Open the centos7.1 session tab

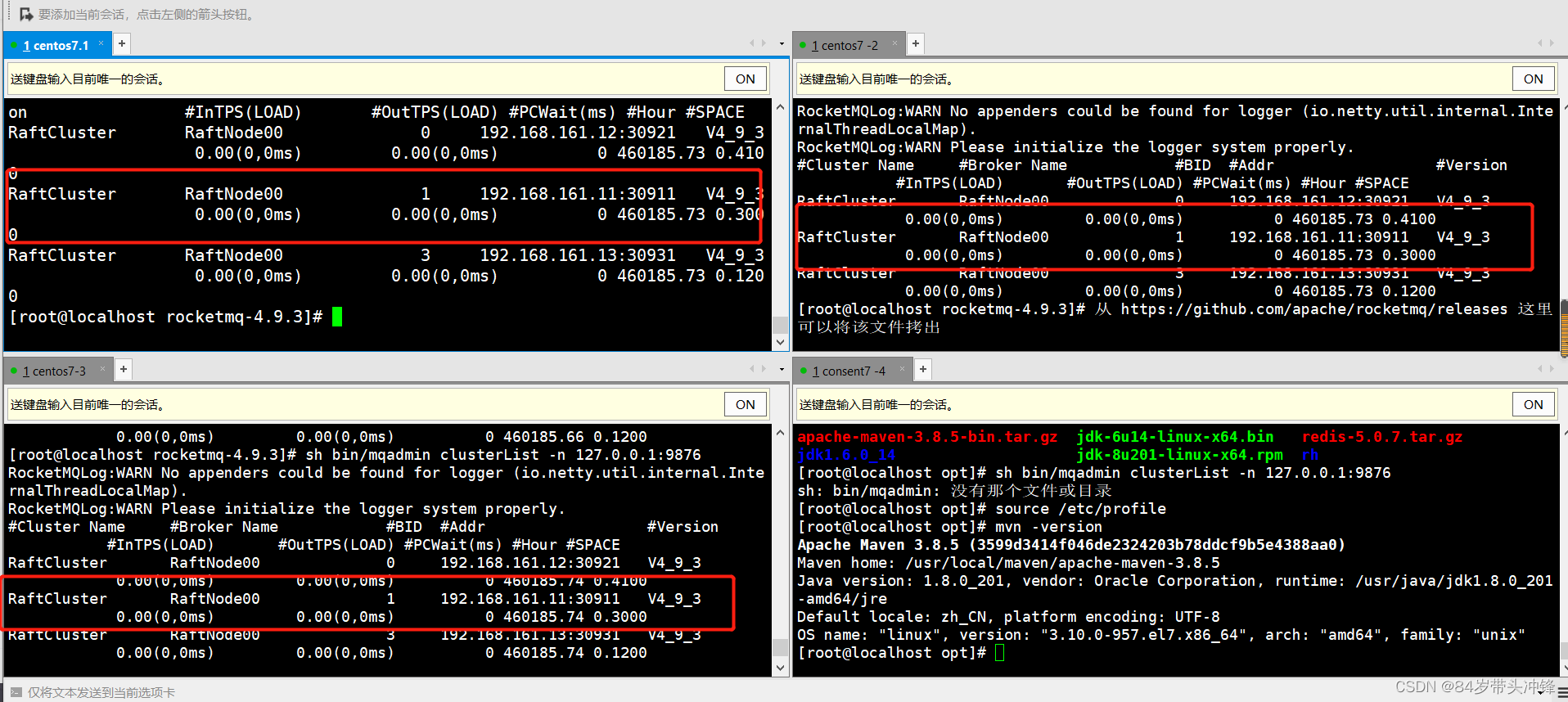(x=56, y=46)
